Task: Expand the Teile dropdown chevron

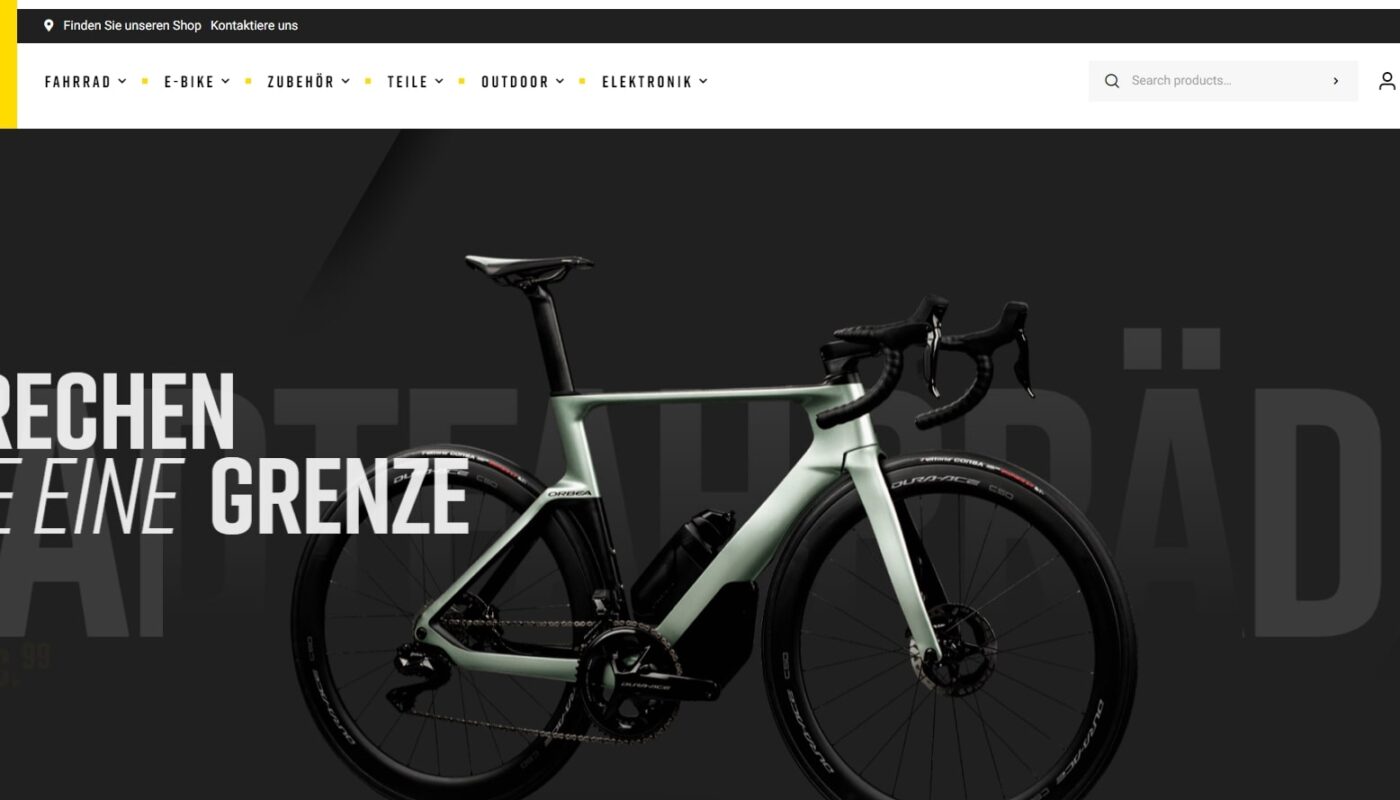Action: [x=439, y=81]
